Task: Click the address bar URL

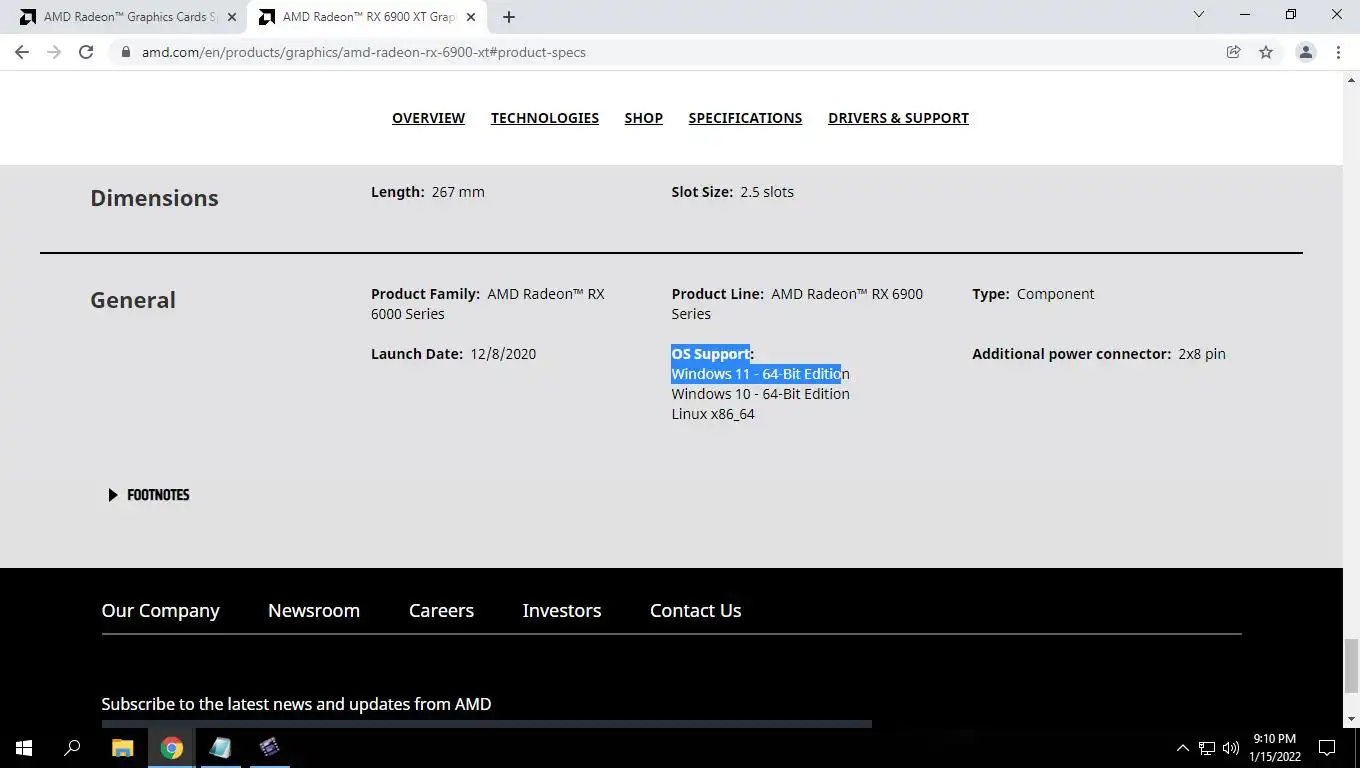Action: [364, 52]
